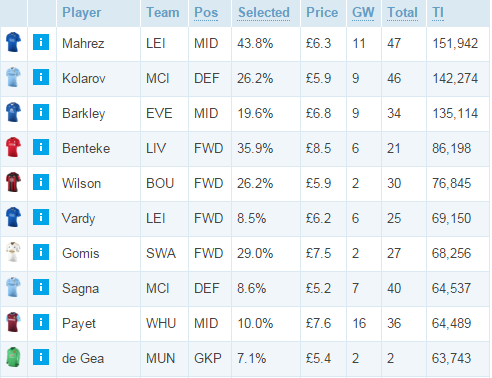Open the info icon for Sagna
Screen dimensions: 492x378
[x=41, y=287]
